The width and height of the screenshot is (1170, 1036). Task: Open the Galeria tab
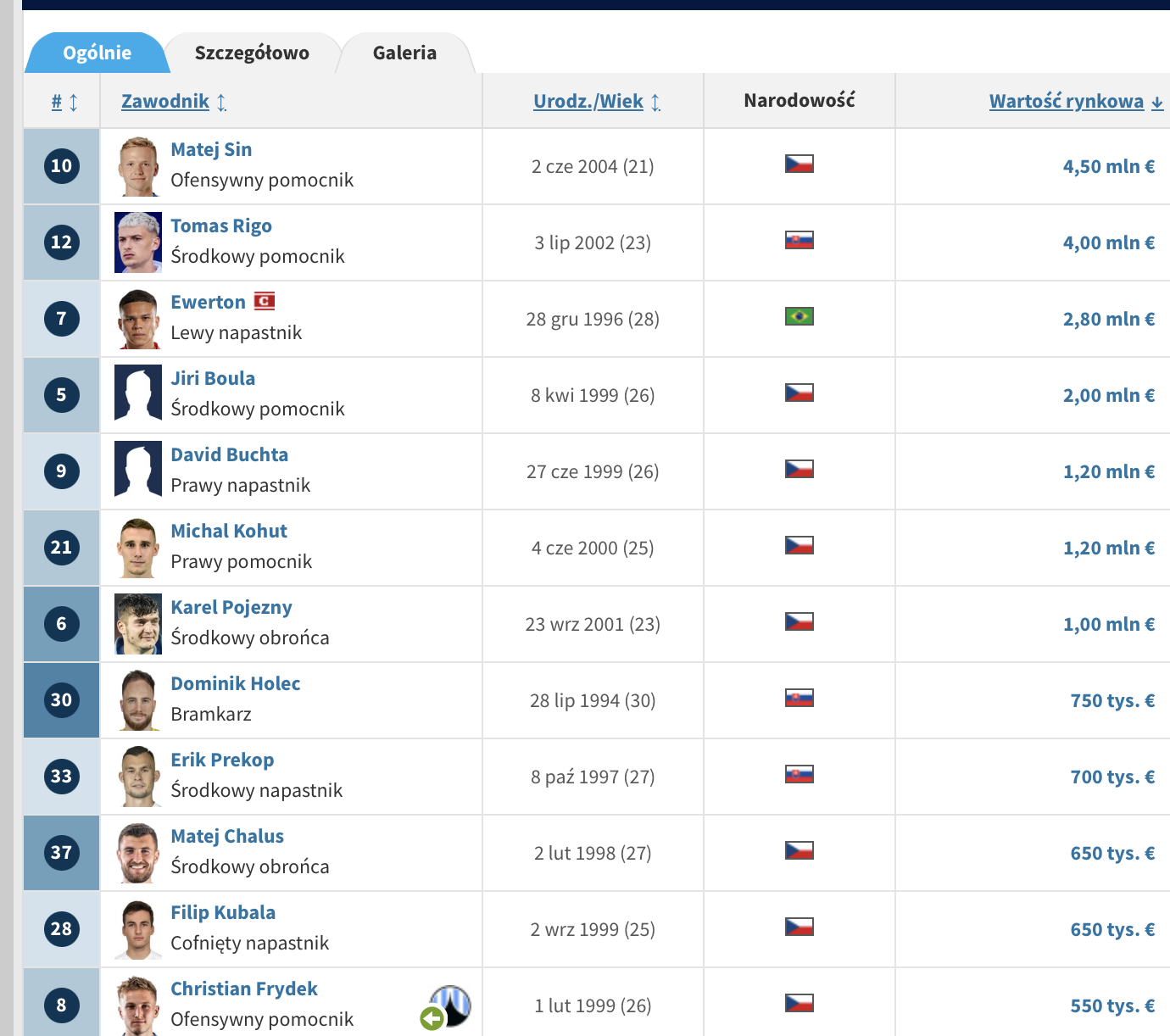pyautogui.click(x=404, y=53)
